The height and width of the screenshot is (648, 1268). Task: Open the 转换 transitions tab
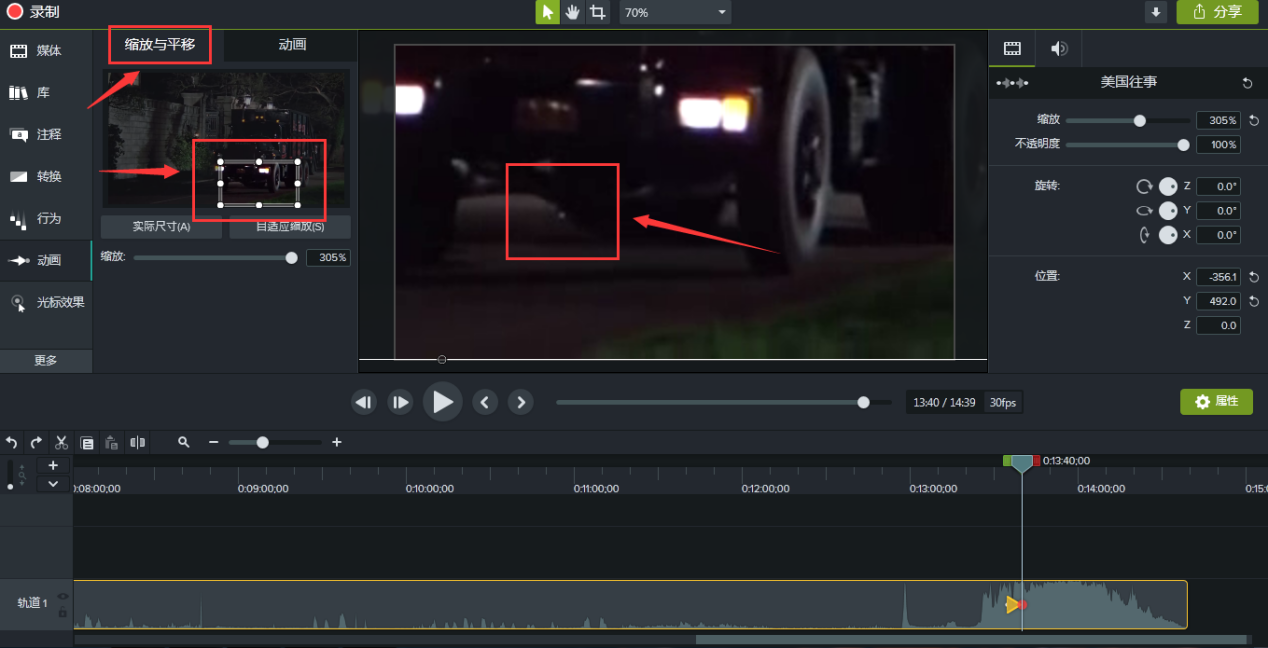pos(46,177)
